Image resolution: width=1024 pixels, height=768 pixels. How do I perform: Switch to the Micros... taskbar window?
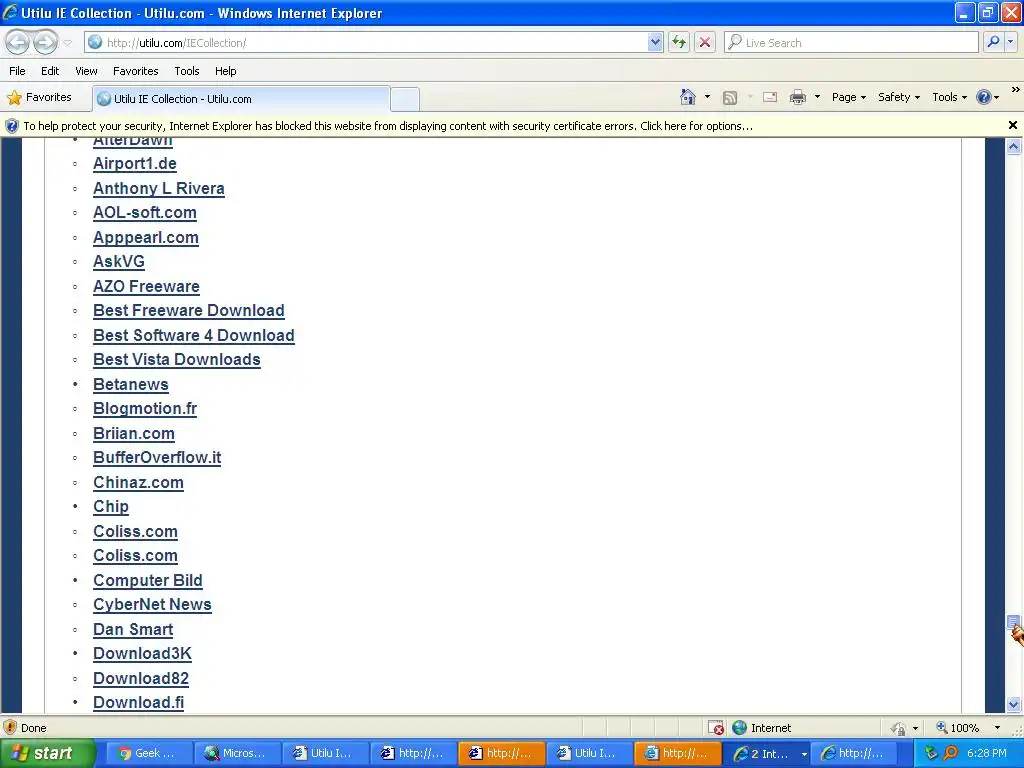[237, 754]
